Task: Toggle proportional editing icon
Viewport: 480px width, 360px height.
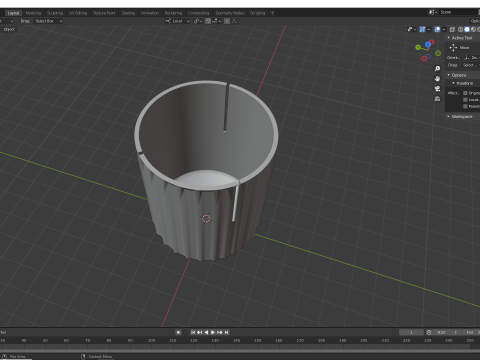Action: [227, 21]
